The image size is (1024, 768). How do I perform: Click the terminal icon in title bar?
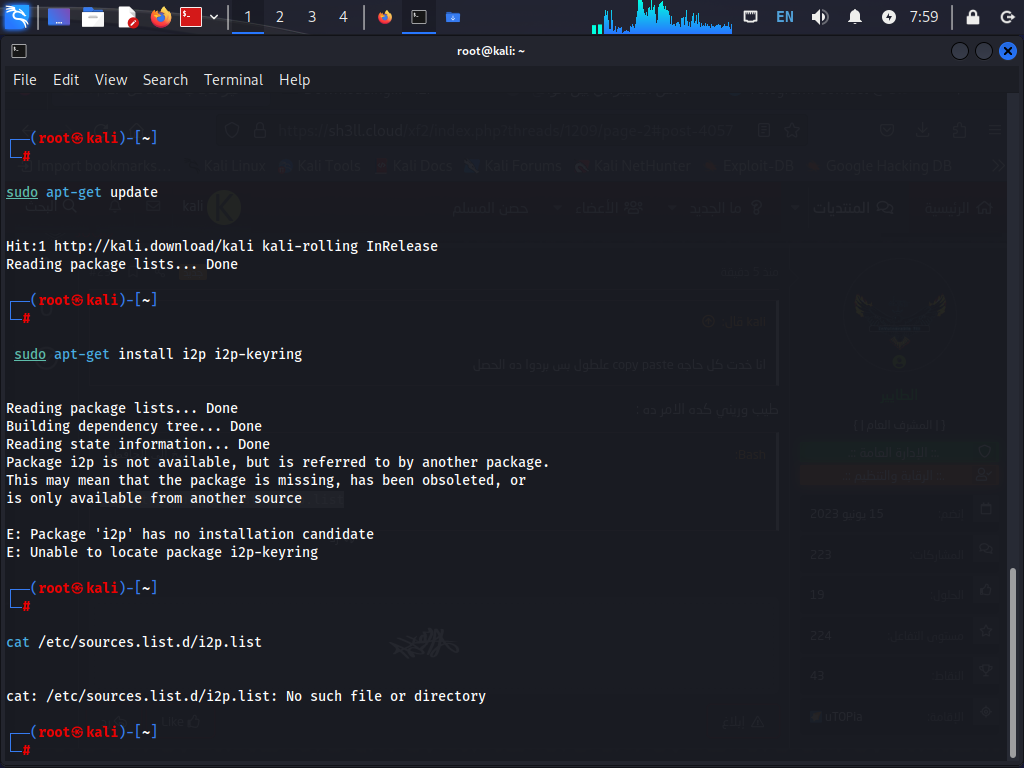(x=19, y=51)
